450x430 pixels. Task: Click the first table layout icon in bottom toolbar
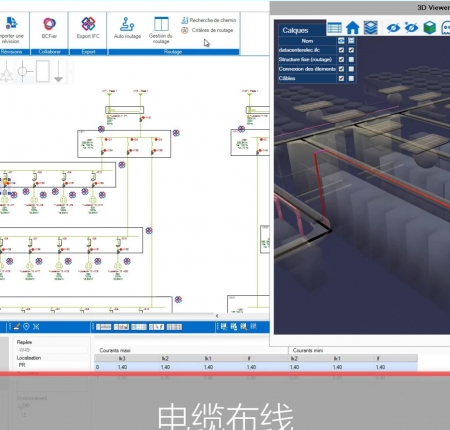104,327
